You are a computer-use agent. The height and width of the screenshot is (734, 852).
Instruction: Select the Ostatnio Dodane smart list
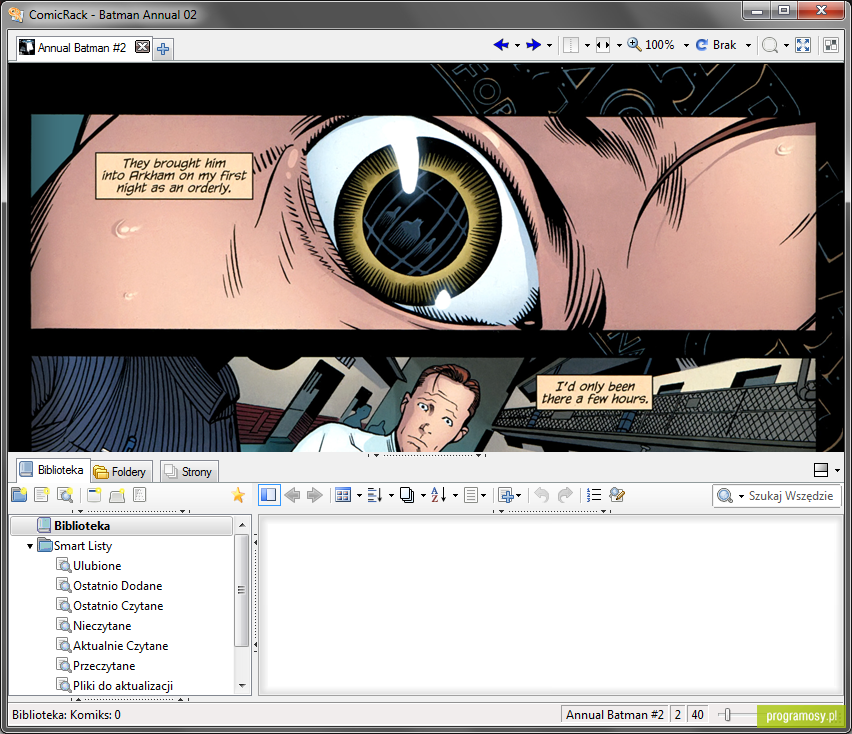(117, 586)
